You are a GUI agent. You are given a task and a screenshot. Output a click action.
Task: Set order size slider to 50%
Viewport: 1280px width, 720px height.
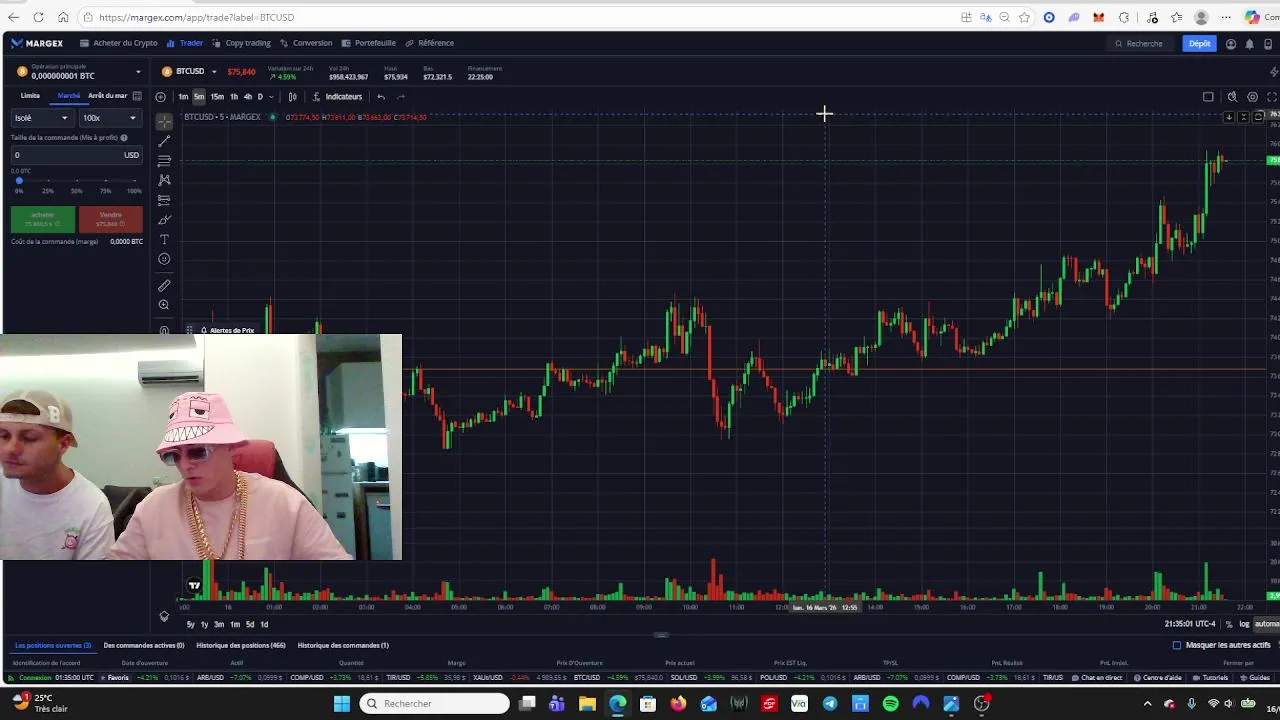[x=77, y=181]
